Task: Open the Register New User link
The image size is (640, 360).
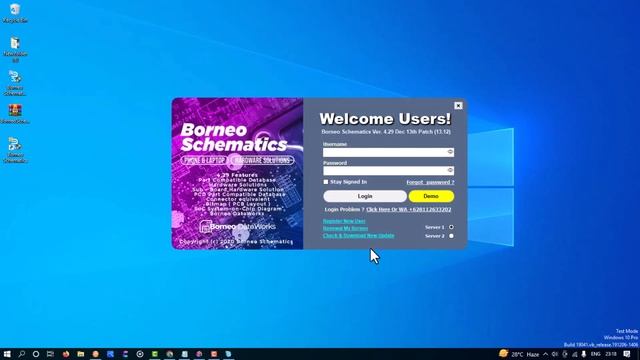Action: pos(344,221)
